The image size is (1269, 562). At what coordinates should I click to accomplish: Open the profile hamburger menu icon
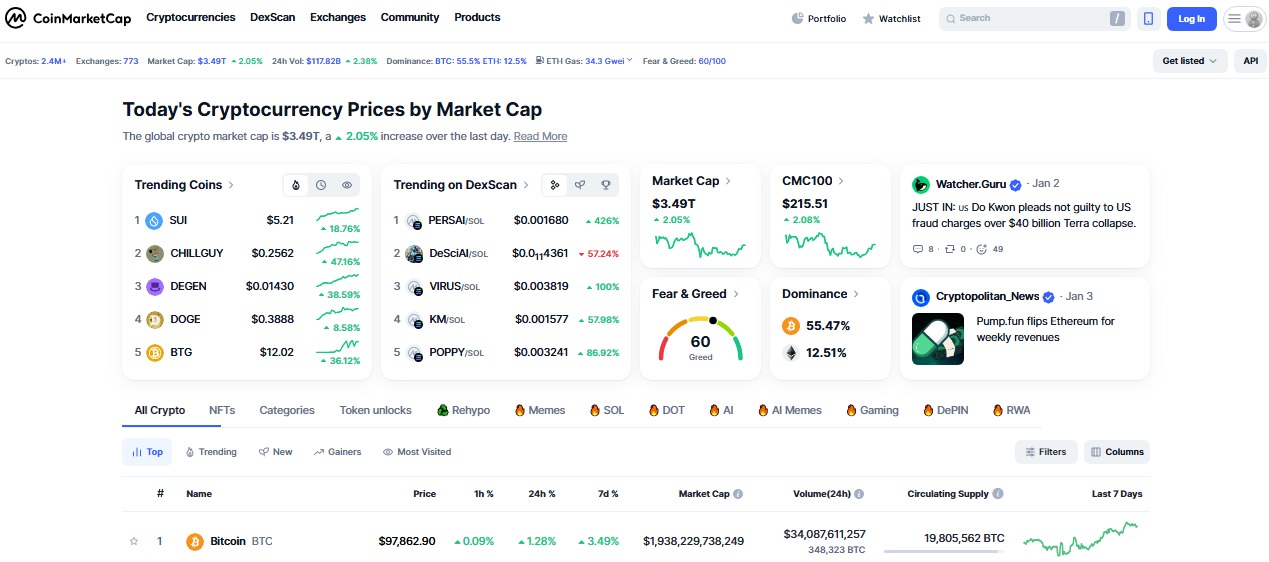click(x=1234, y=18)
